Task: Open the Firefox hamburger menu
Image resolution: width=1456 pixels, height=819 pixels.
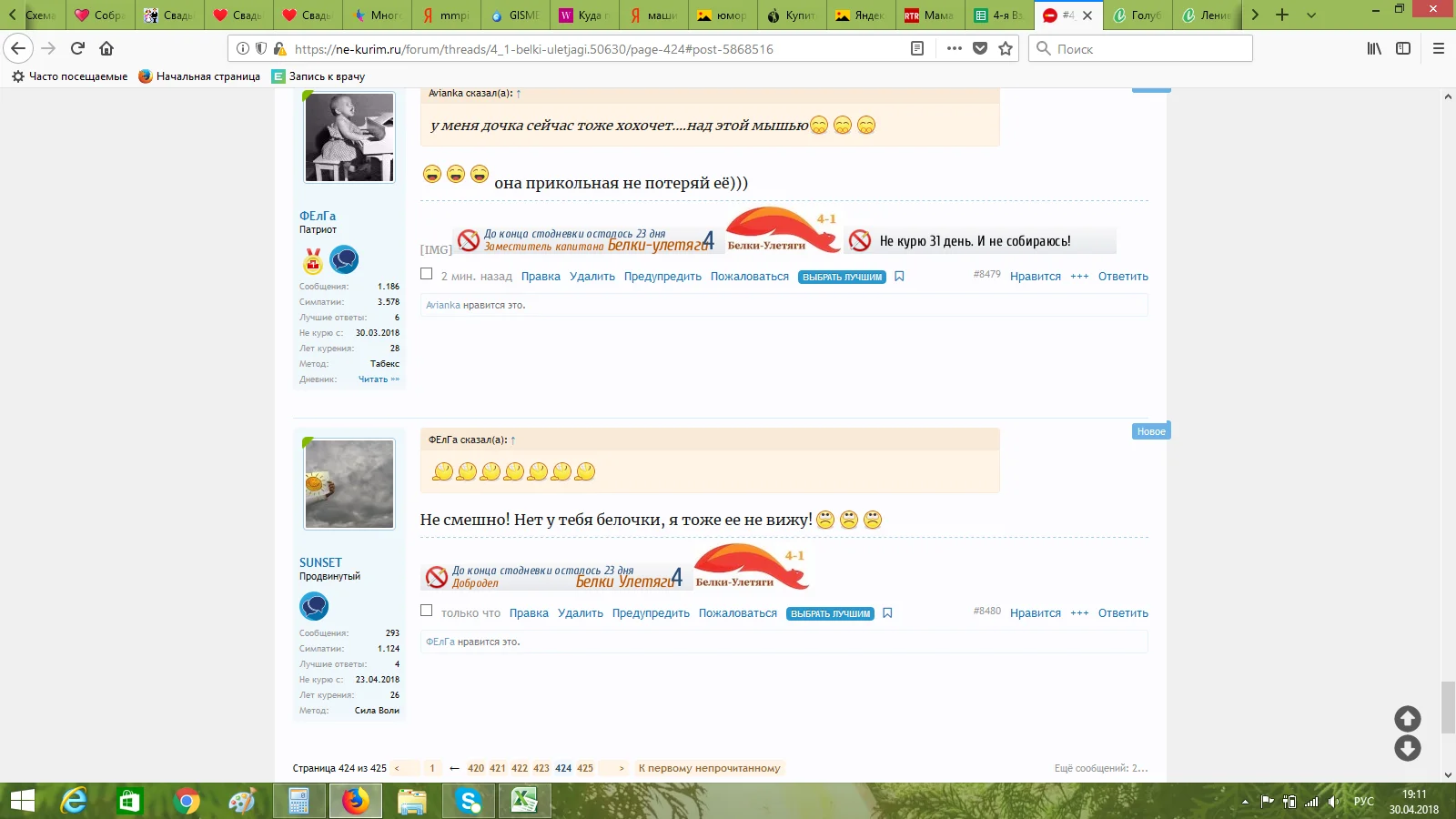Action: pos(1439,48)
